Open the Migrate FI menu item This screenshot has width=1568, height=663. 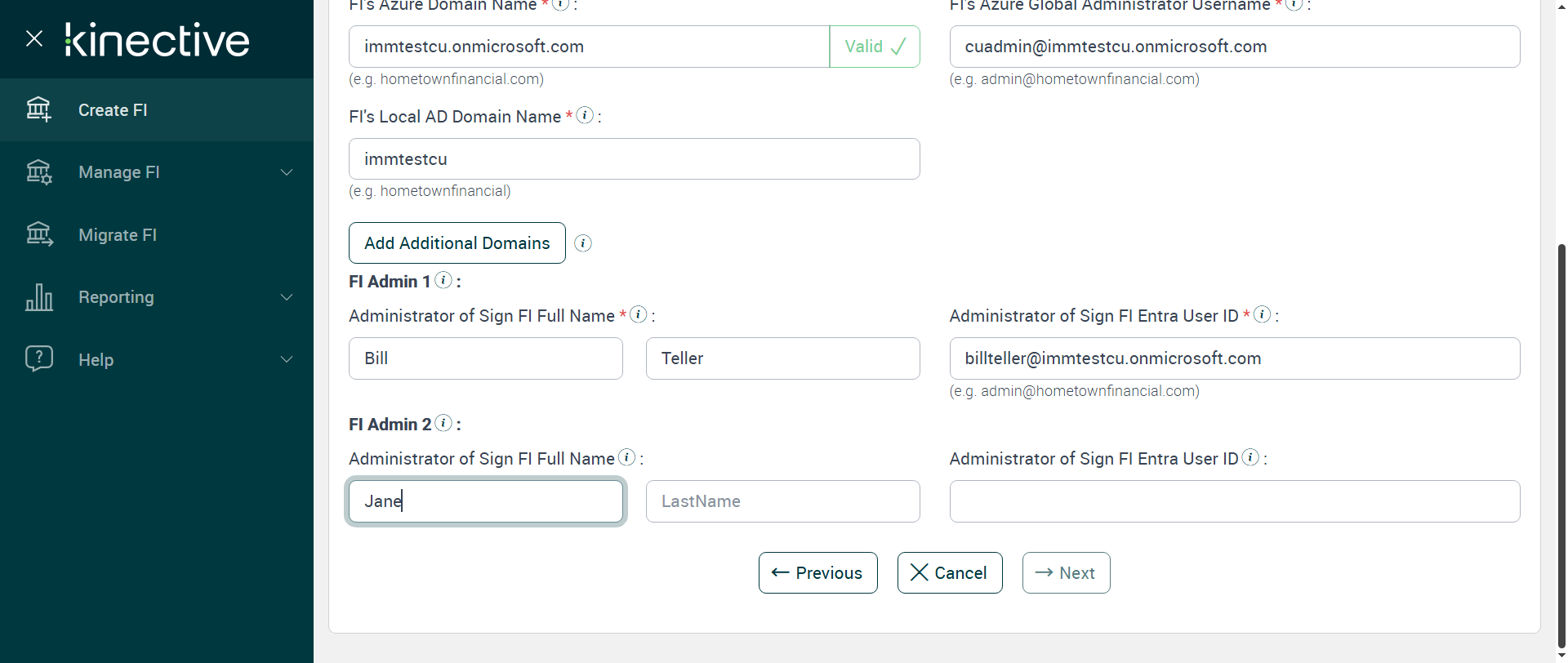point(118,235)
